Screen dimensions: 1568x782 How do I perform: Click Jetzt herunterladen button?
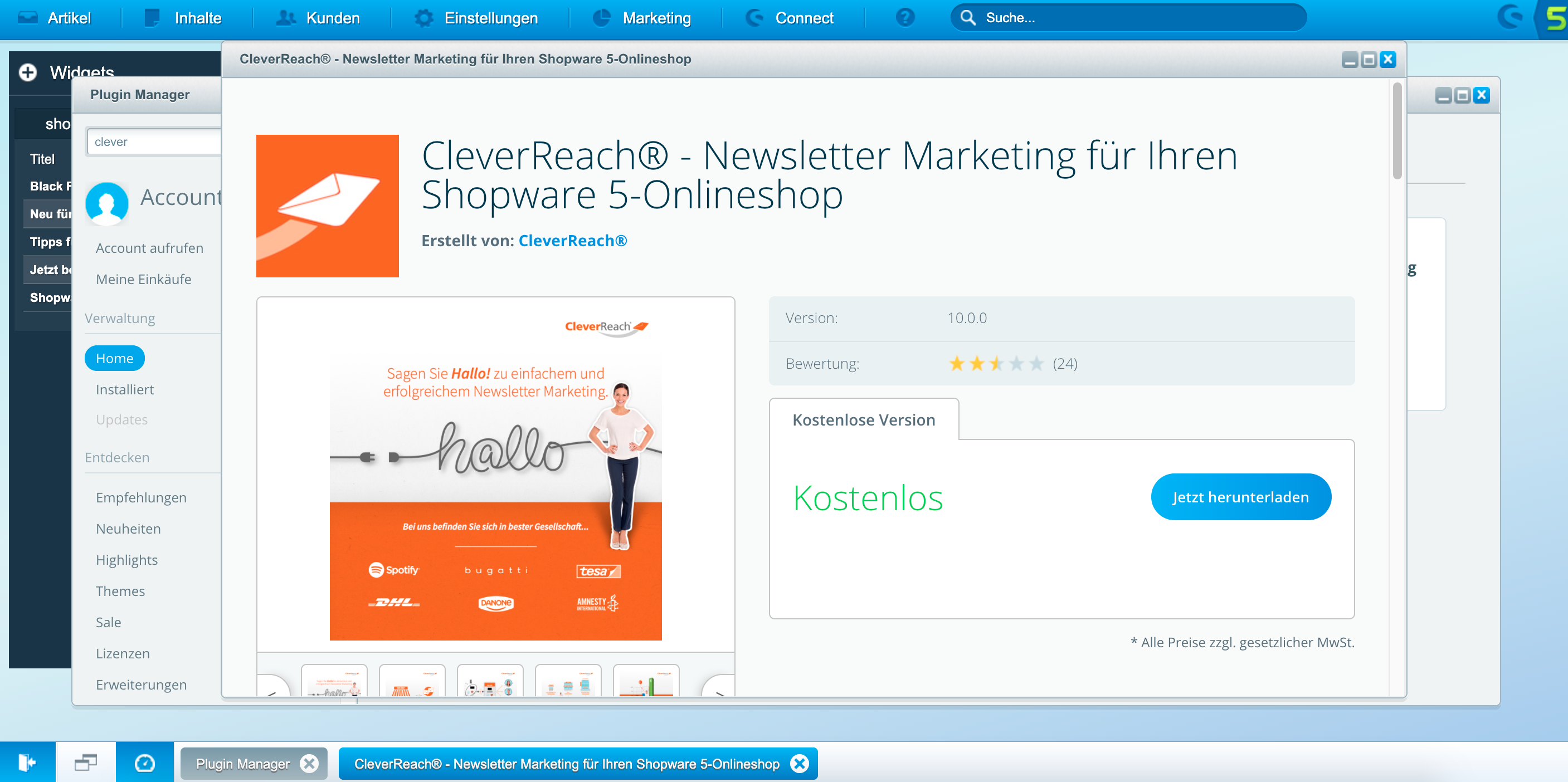pos(1240,497)
